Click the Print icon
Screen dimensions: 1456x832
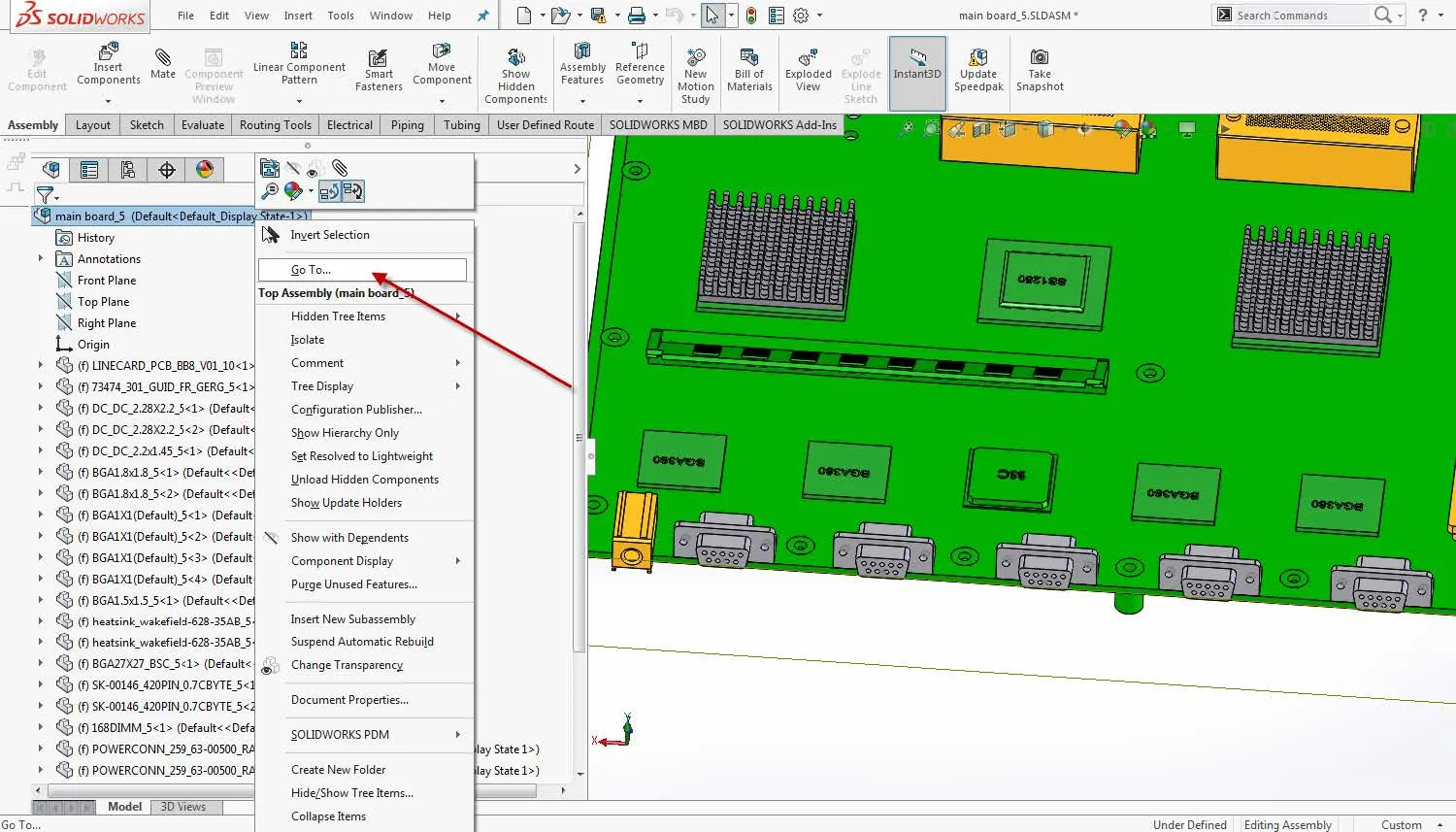(636, 15)
